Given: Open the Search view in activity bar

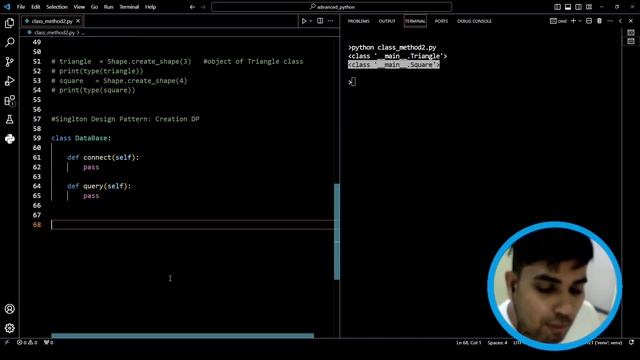Looking at the screenshot, I should coord(9,42).
